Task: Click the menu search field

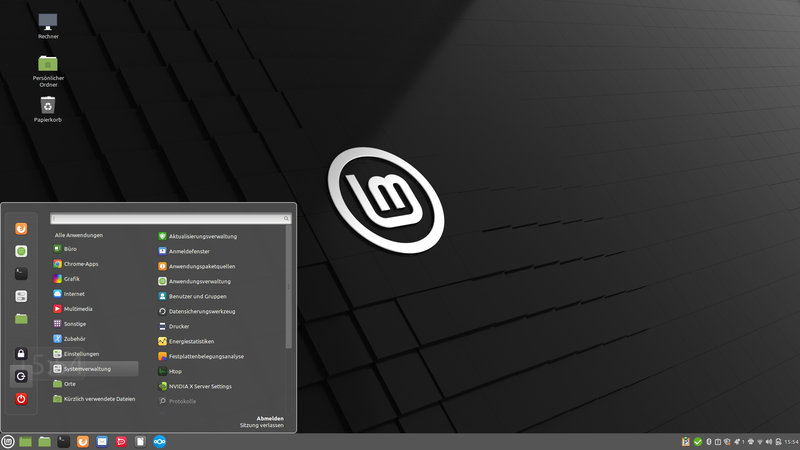Action: tap(171, 218)
